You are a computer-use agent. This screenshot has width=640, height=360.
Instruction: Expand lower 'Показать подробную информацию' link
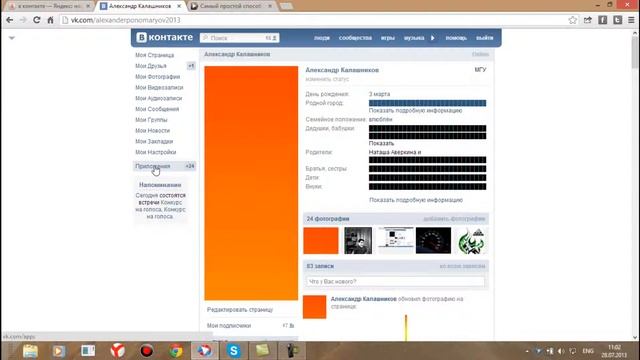(x=416, y=200)
